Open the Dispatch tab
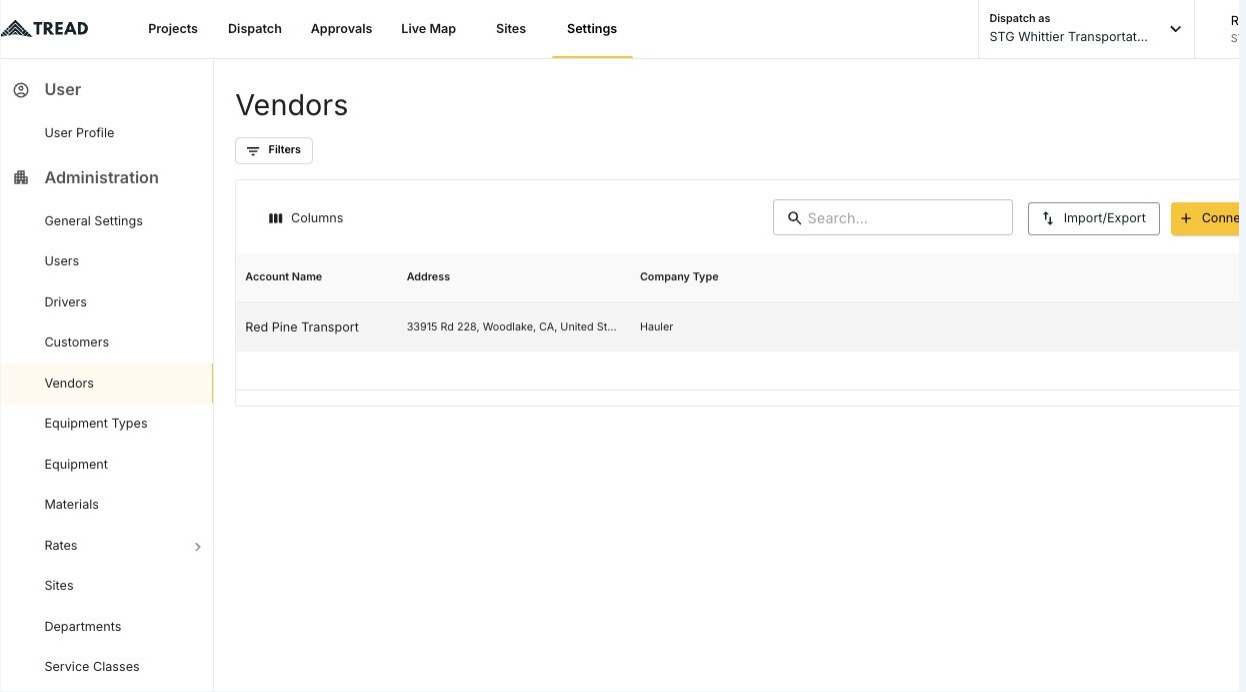The height and width of the screenshot is (692, 1246). [x=255, y=29]
